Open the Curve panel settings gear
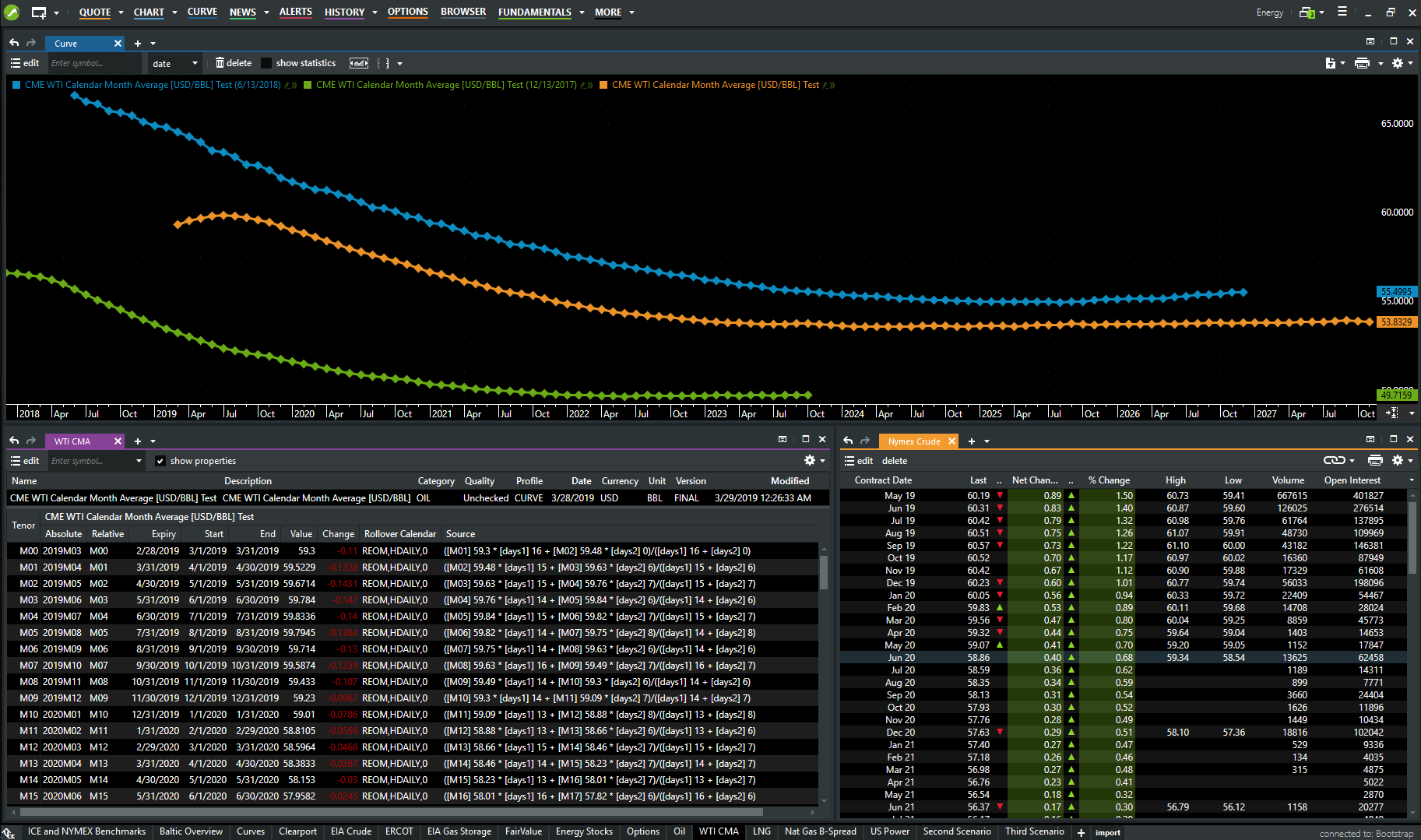The image size is (1421, 840). pyautogui.click(x=1398, y=63)
